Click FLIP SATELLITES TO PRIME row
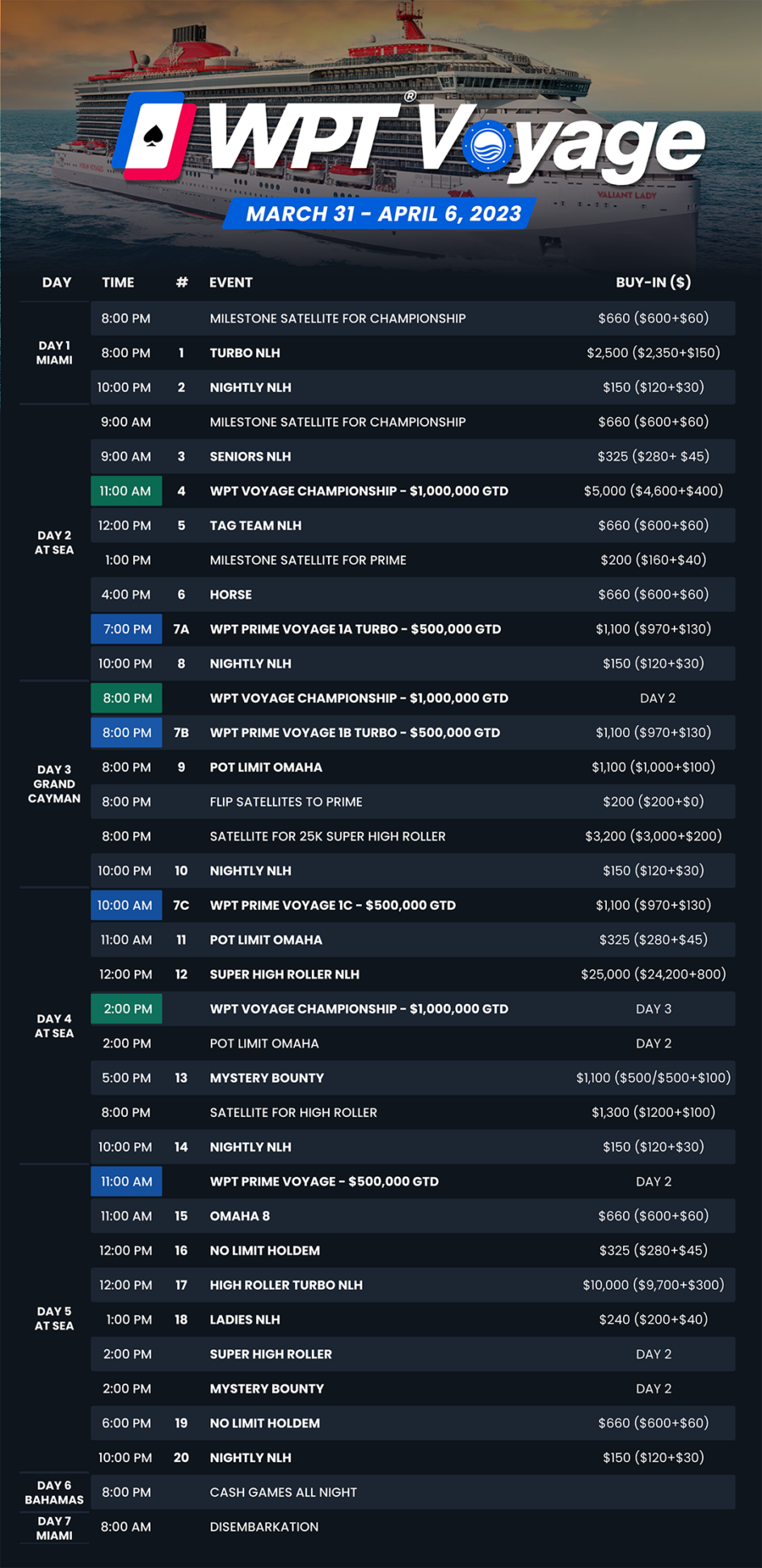The image size is (762, 1568). pyautogui.click(x=413, y=802)
